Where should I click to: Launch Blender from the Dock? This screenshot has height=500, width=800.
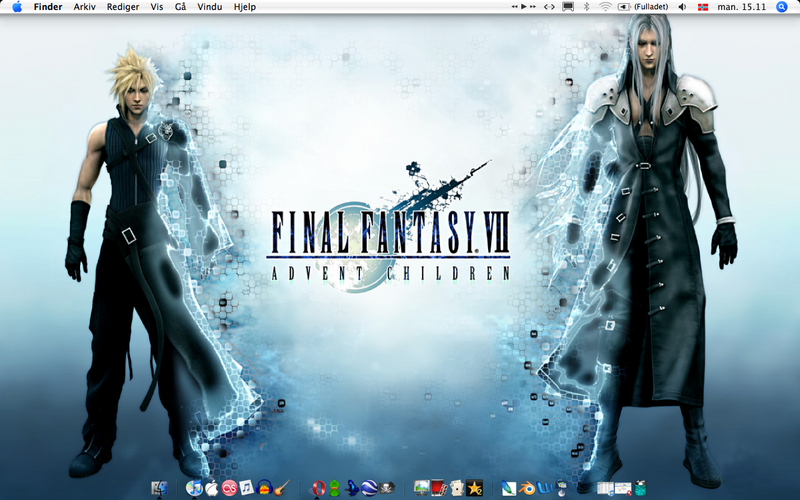527,488
